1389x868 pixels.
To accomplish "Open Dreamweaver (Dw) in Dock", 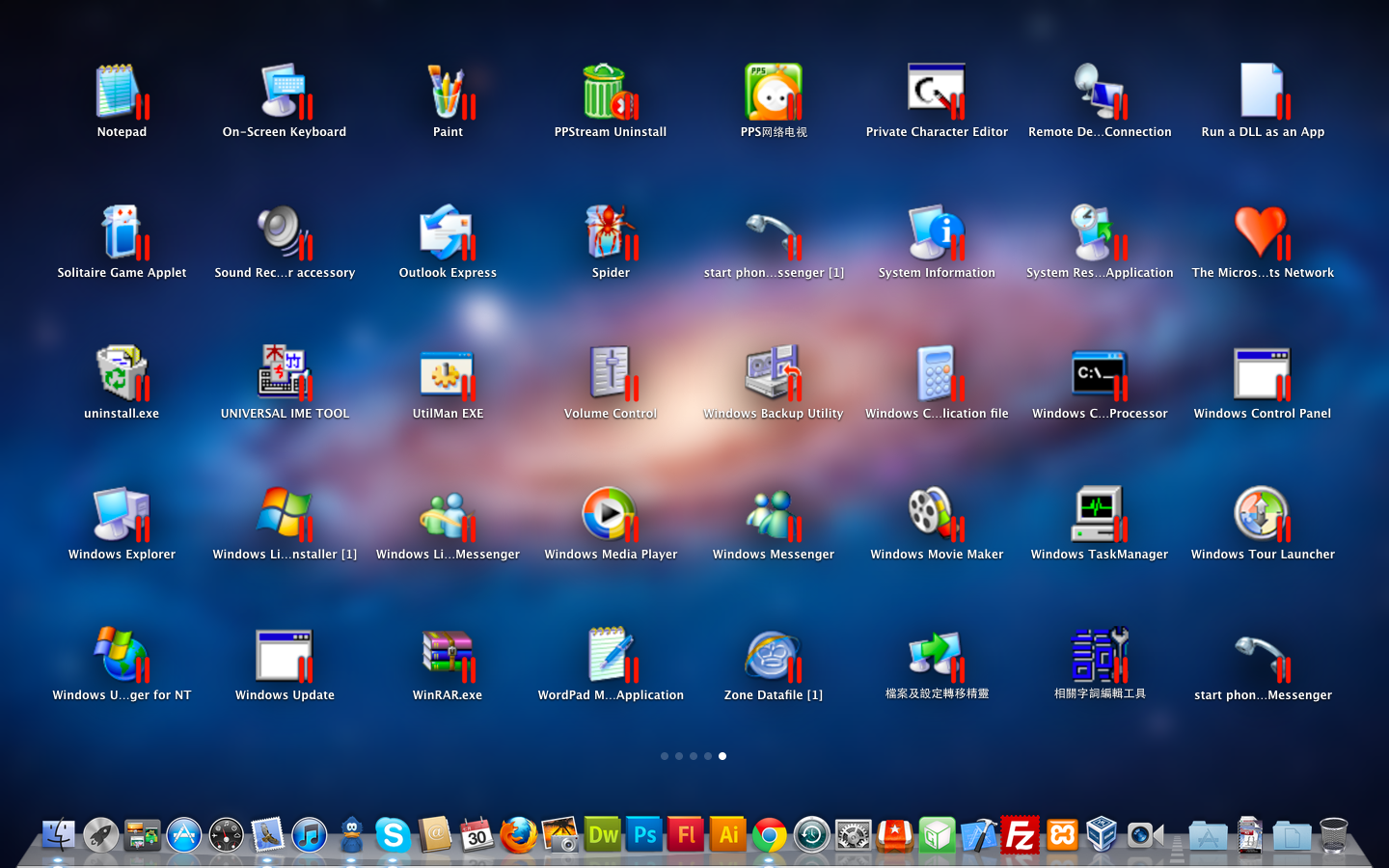I will pos(603,835).
